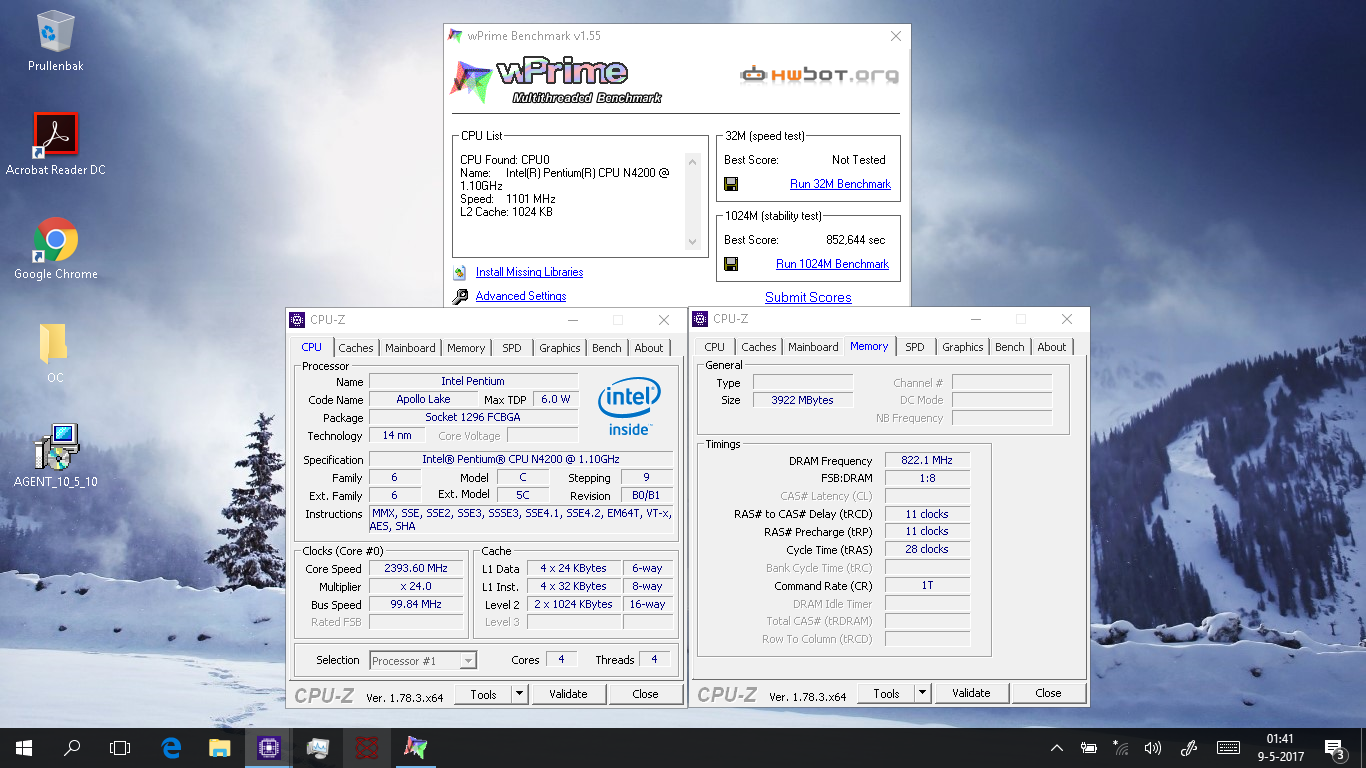Open About tab in right CPU-Z
The height and width of the screenshot is (768, 1366).
[x=1052, y=347]
